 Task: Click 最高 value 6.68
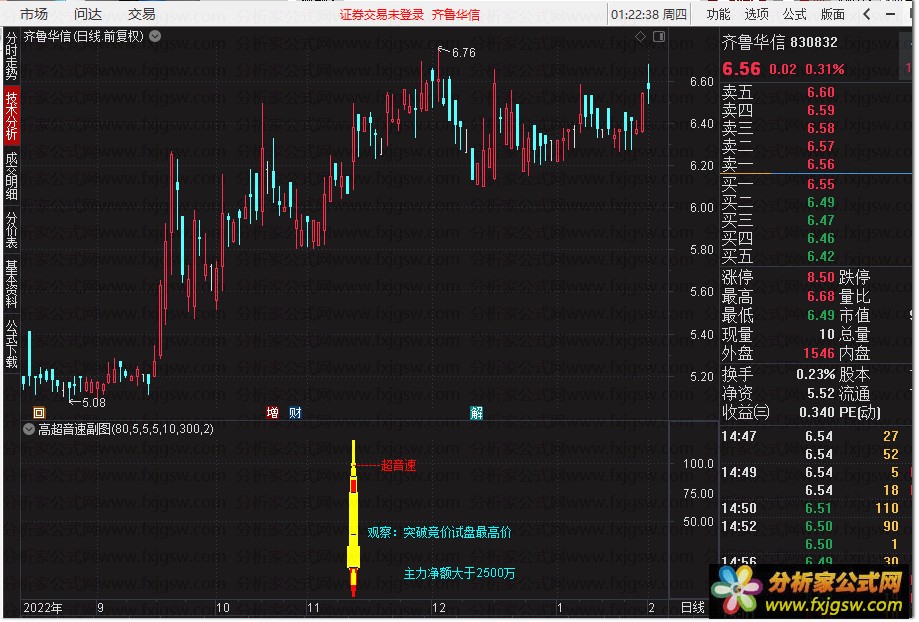(821, 297)
